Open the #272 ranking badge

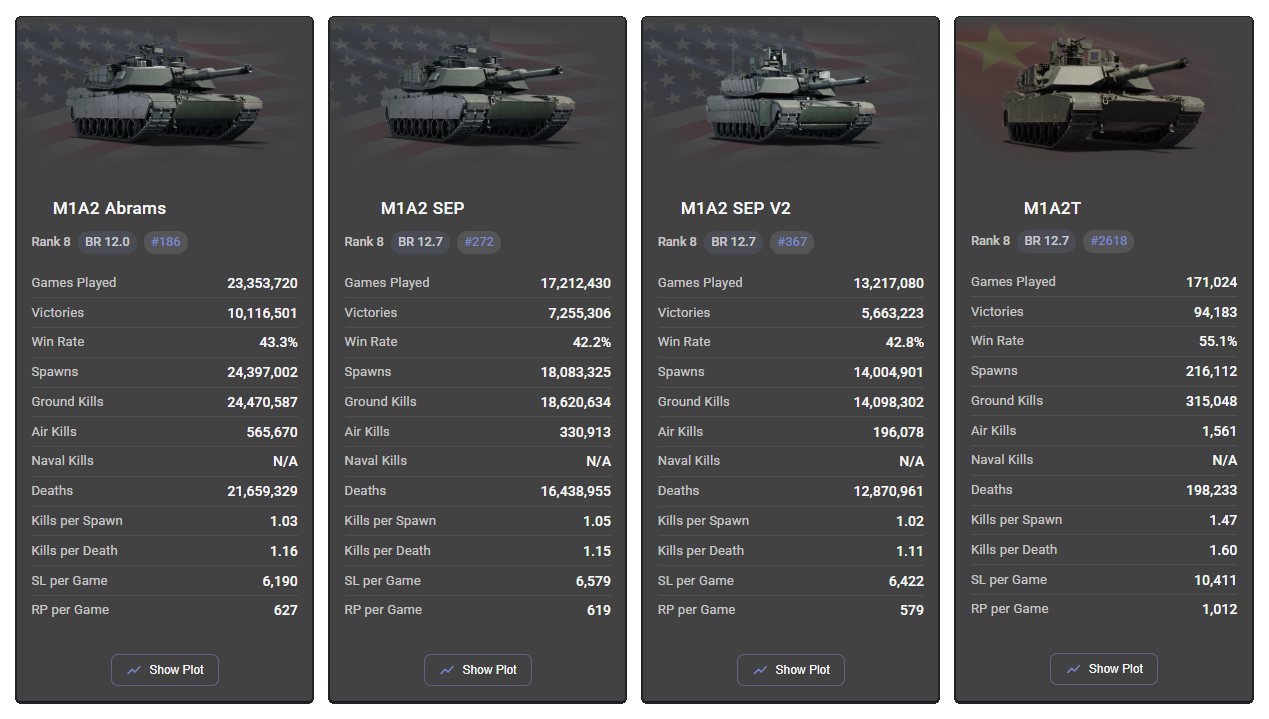click(479, 242)
